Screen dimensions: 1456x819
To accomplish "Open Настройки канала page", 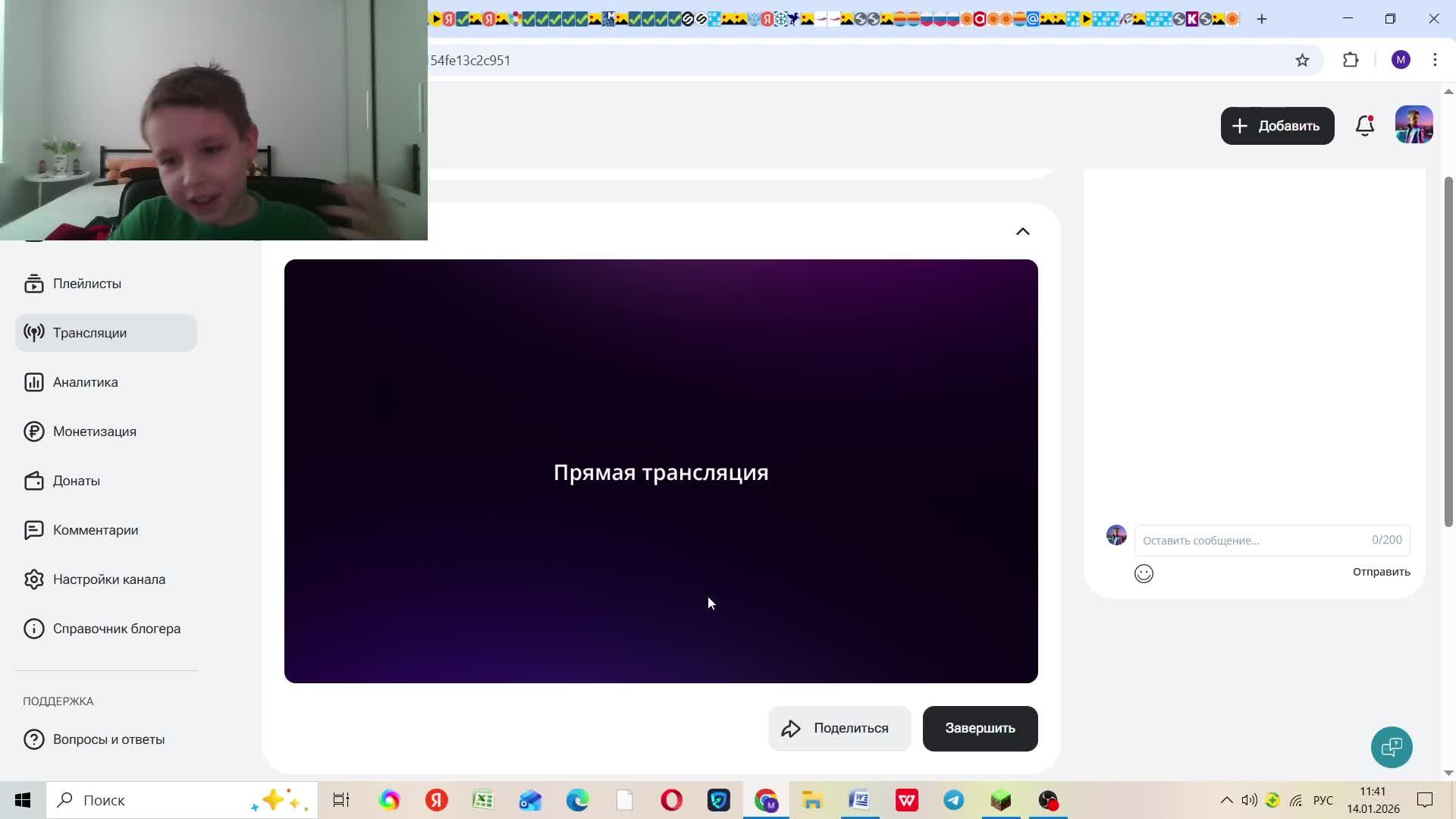I will 108,579.
